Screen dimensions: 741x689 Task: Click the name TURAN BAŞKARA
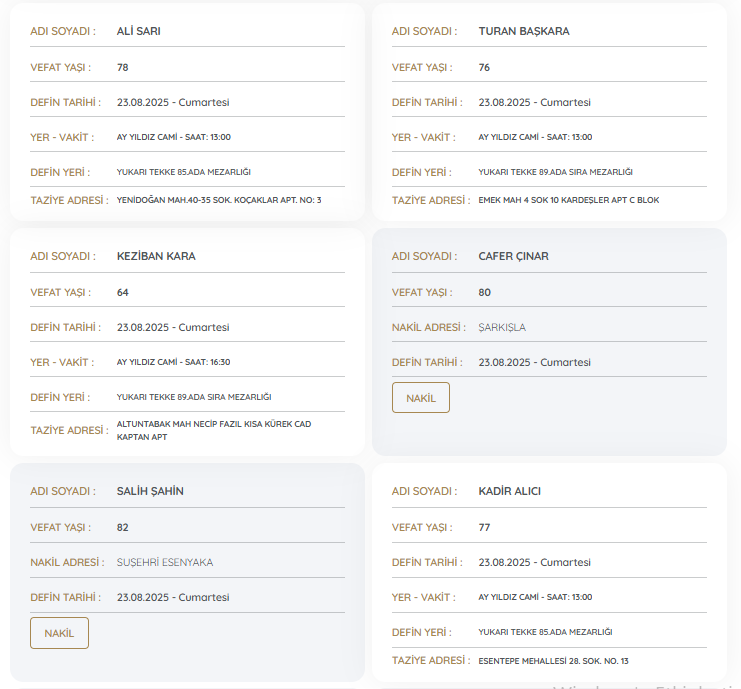pyautogui.click(x=523, y=31)
